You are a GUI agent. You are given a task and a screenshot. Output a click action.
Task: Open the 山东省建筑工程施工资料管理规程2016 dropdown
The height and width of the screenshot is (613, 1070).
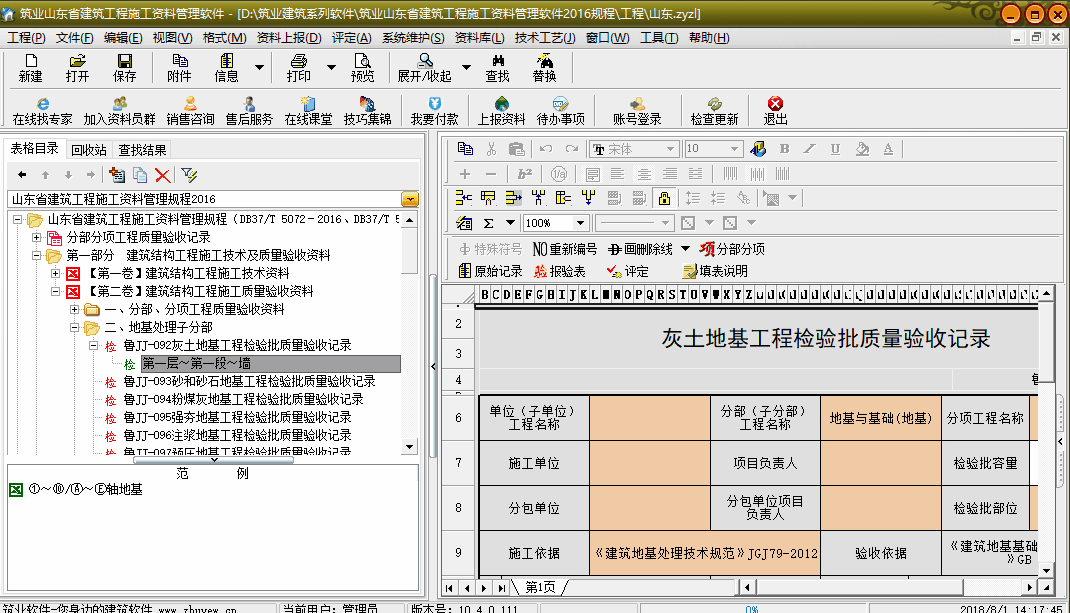[x=410, y=199]
